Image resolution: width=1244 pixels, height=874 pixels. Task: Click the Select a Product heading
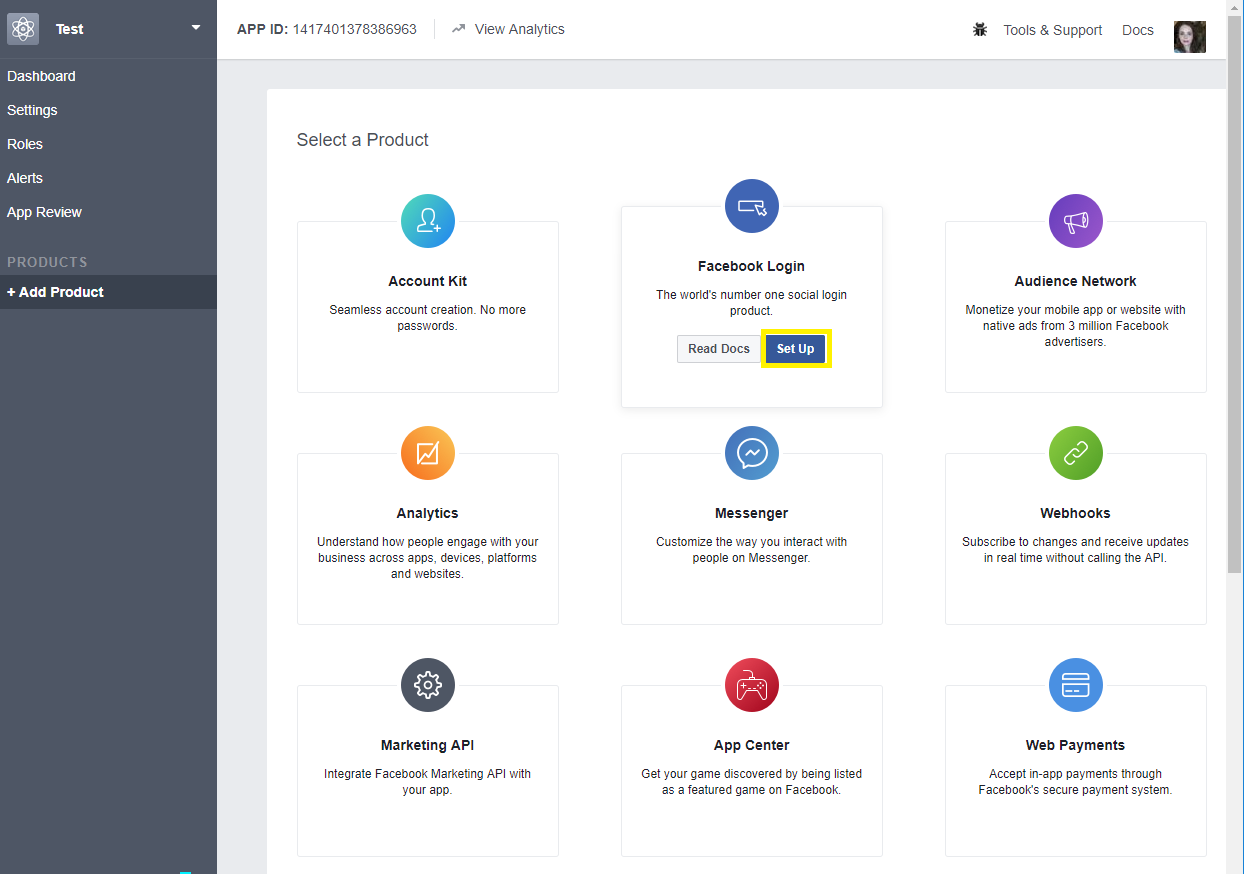click(363, 140)
